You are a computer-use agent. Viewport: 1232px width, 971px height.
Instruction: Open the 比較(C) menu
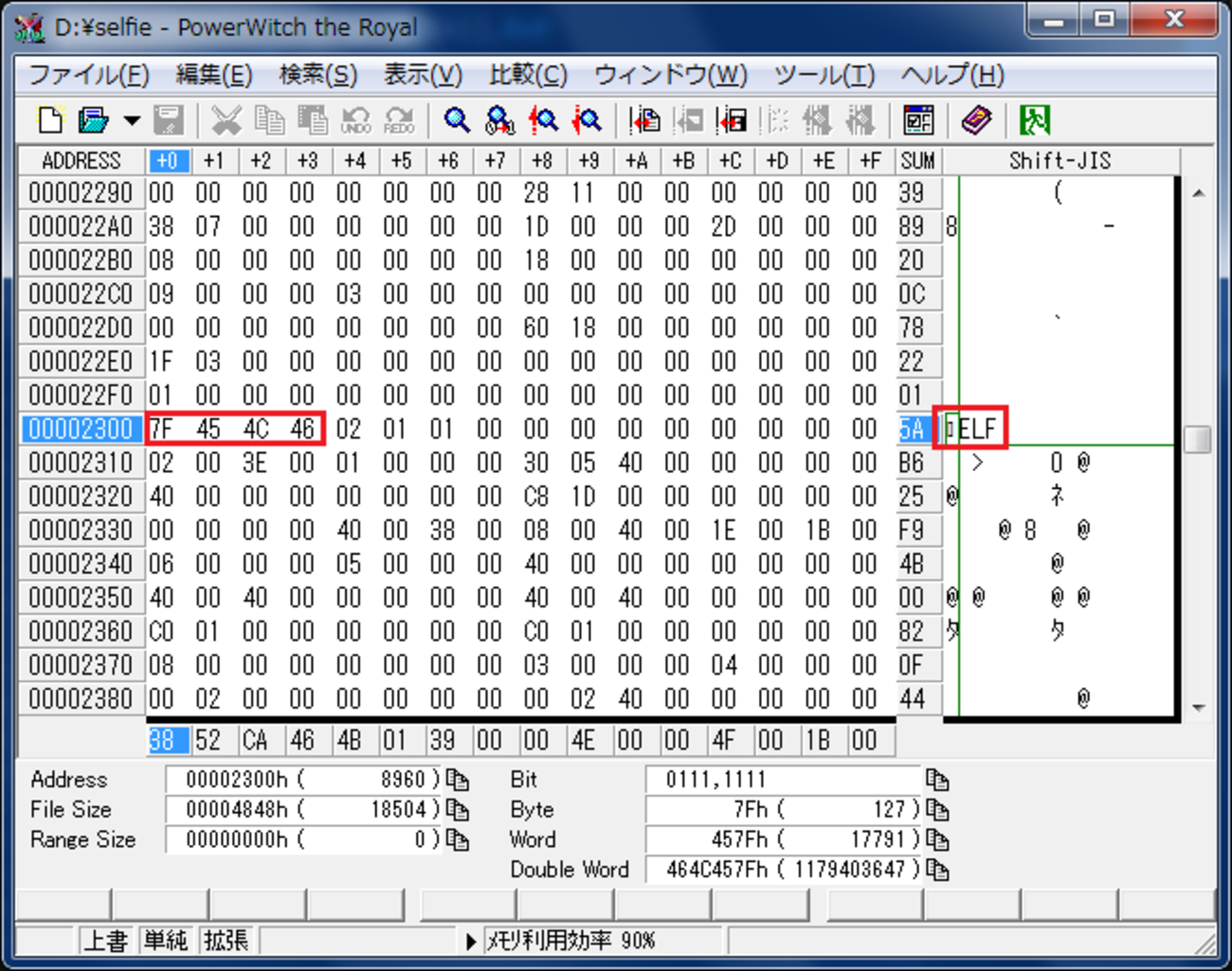(528, 75)
